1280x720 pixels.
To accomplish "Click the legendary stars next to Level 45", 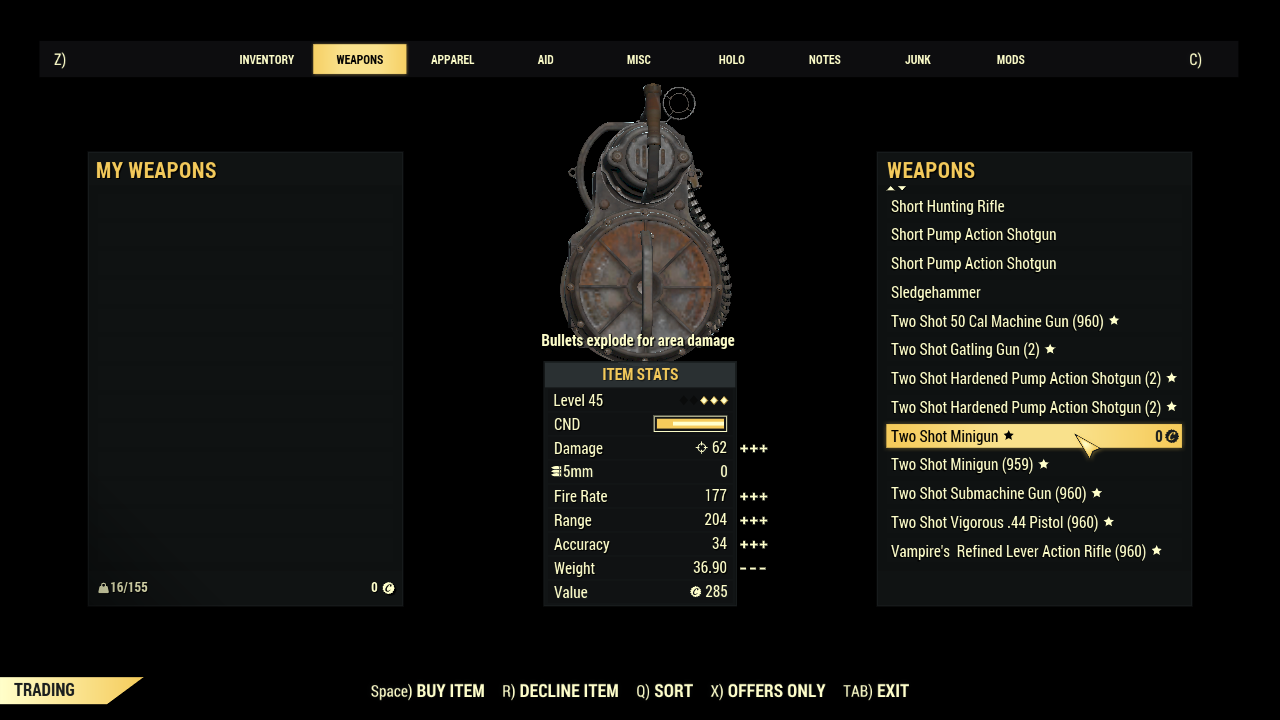I will tap(714, 400).
